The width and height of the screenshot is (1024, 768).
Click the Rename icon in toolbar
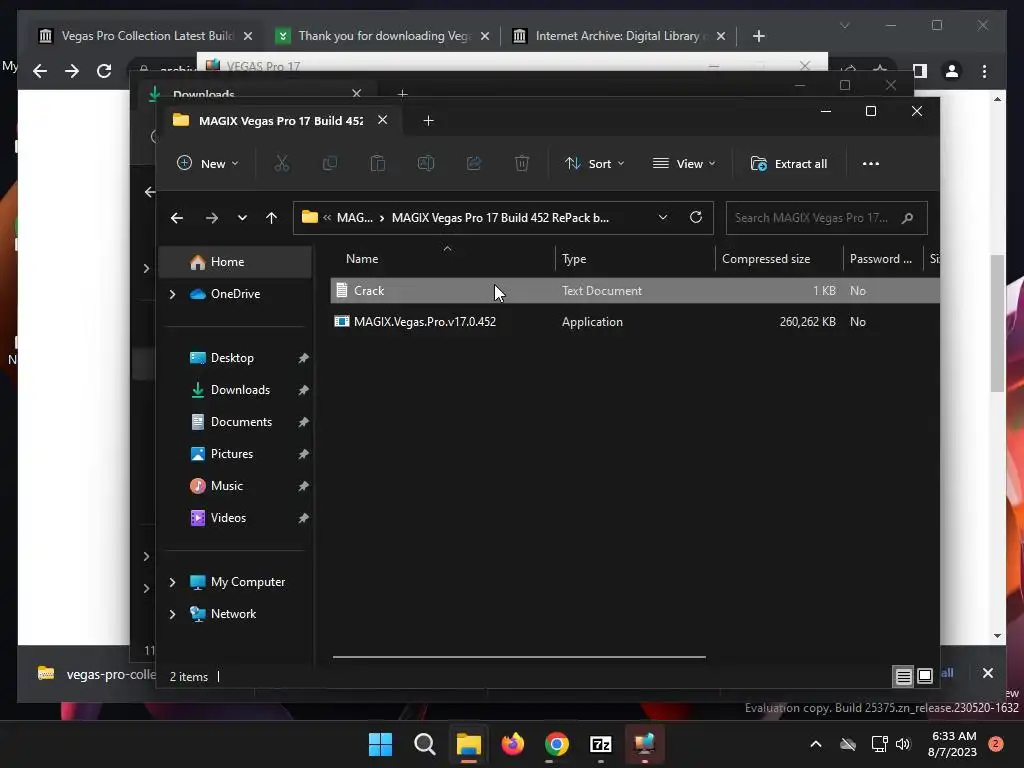[426, 163]
